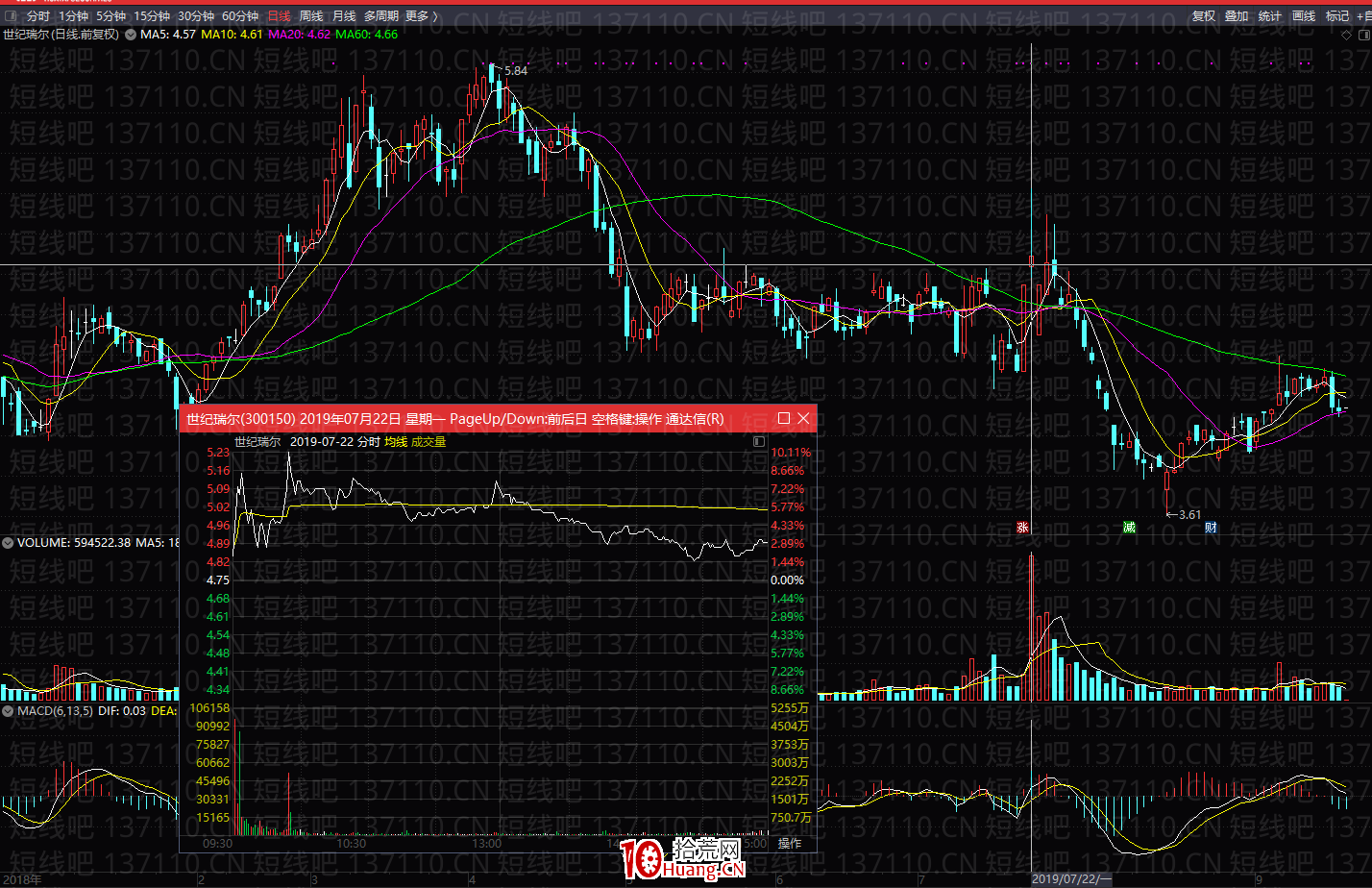This screenshot has width=1372, height=888.
Task: Click the MA20: 4.62 indicator label
Action: tap(299, 35)
